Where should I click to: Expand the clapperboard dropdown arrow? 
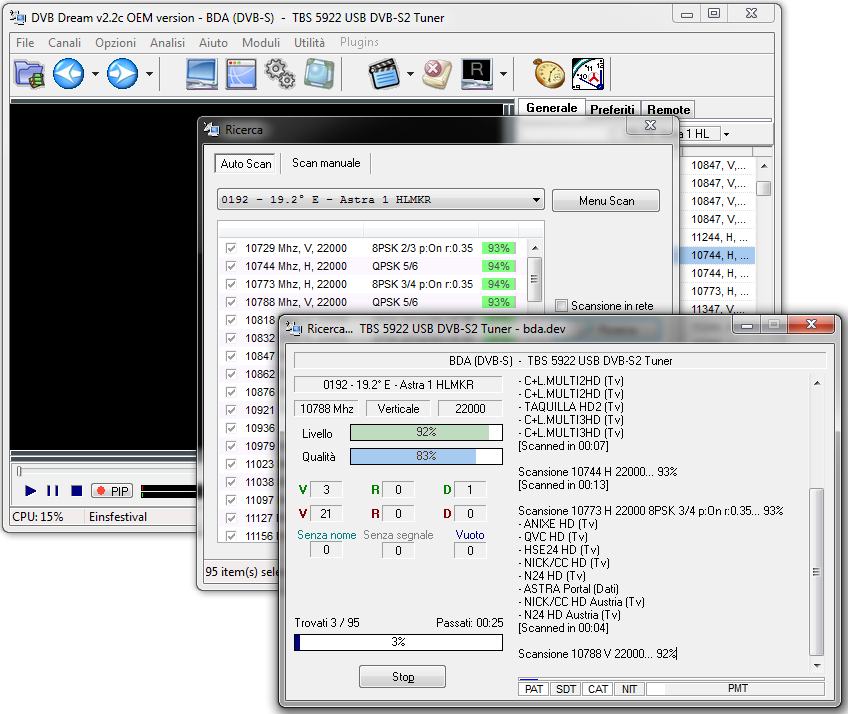(410, 74)
